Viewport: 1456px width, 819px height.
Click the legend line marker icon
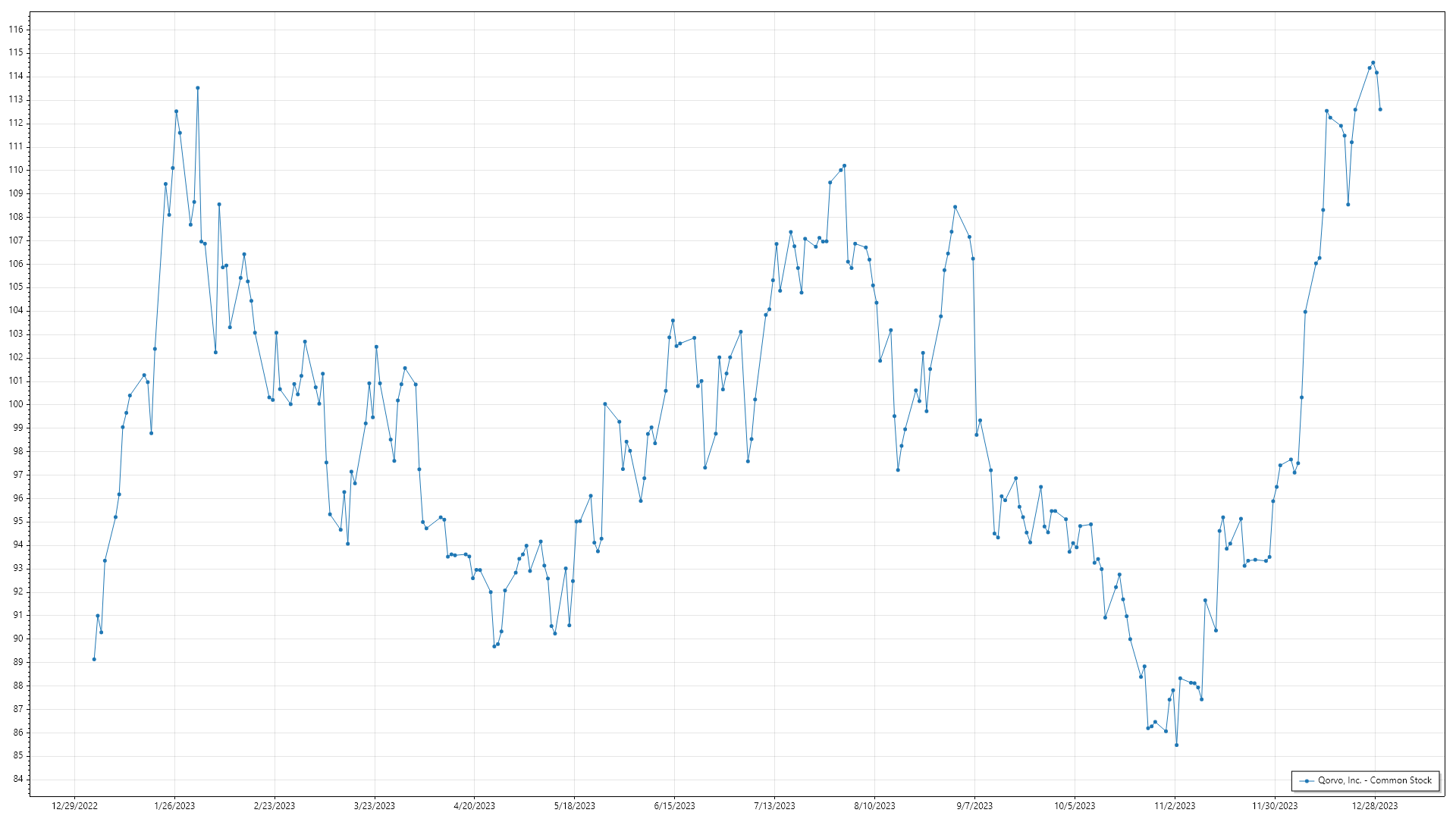(x=1307, y=781)
